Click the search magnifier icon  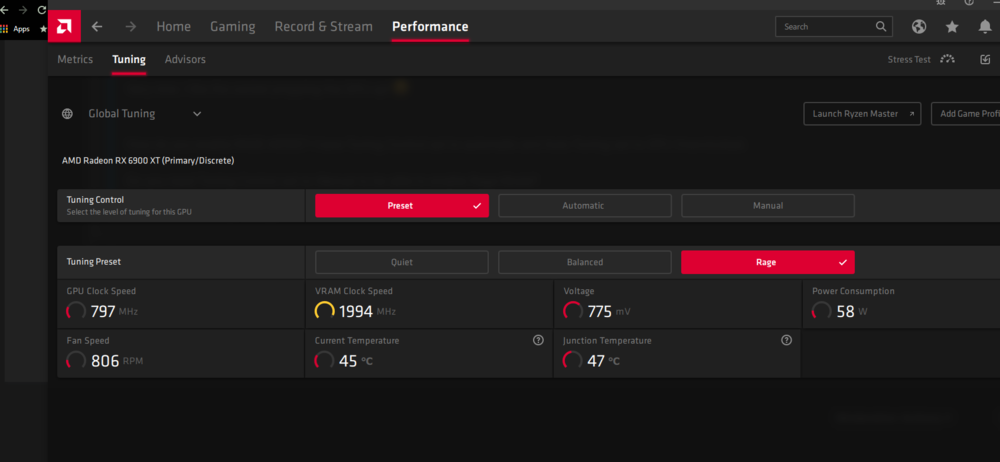click(x=881, y=27)
